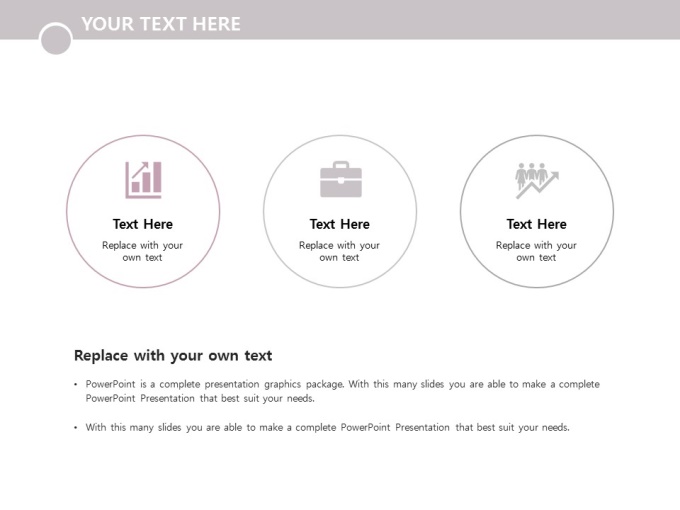680x510 pixels.
Task: Click bold 'Replace with your own text' heading
Action: pyautogui.click(x=173, y=356)
